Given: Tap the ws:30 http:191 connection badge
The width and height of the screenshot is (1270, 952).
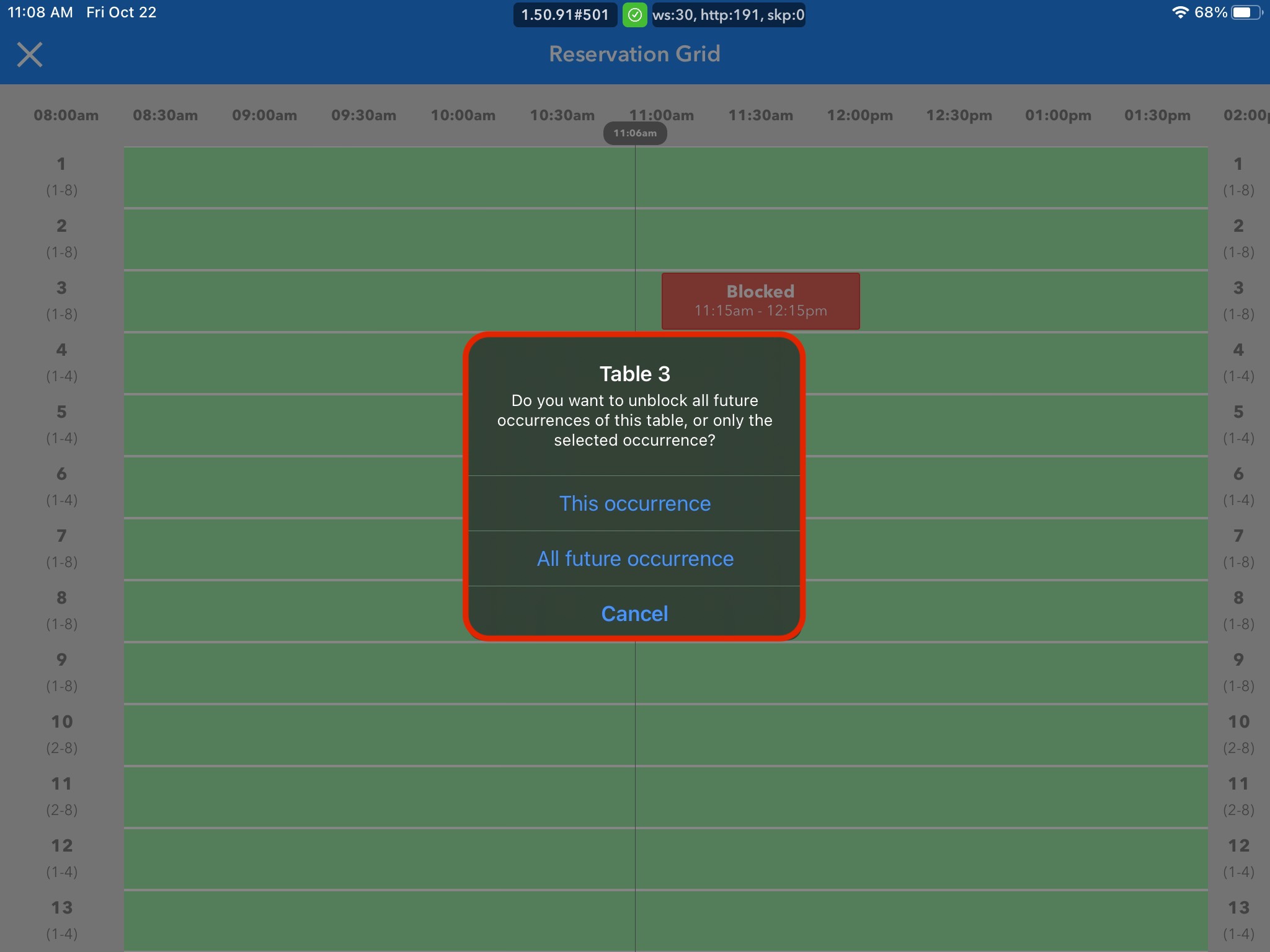Looking at the screenshot, I should 728,15.
